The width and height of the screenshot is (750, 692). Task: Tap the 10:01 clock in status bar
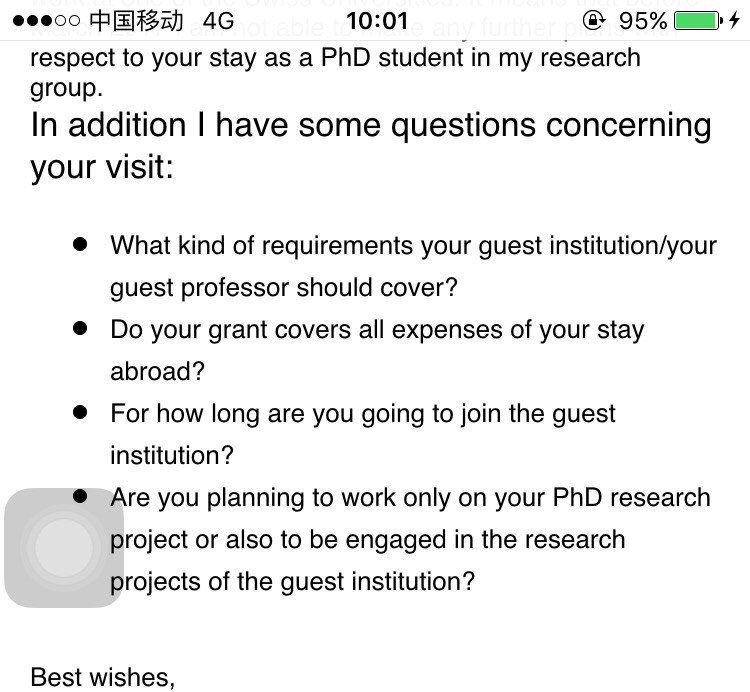click(377, 21)
